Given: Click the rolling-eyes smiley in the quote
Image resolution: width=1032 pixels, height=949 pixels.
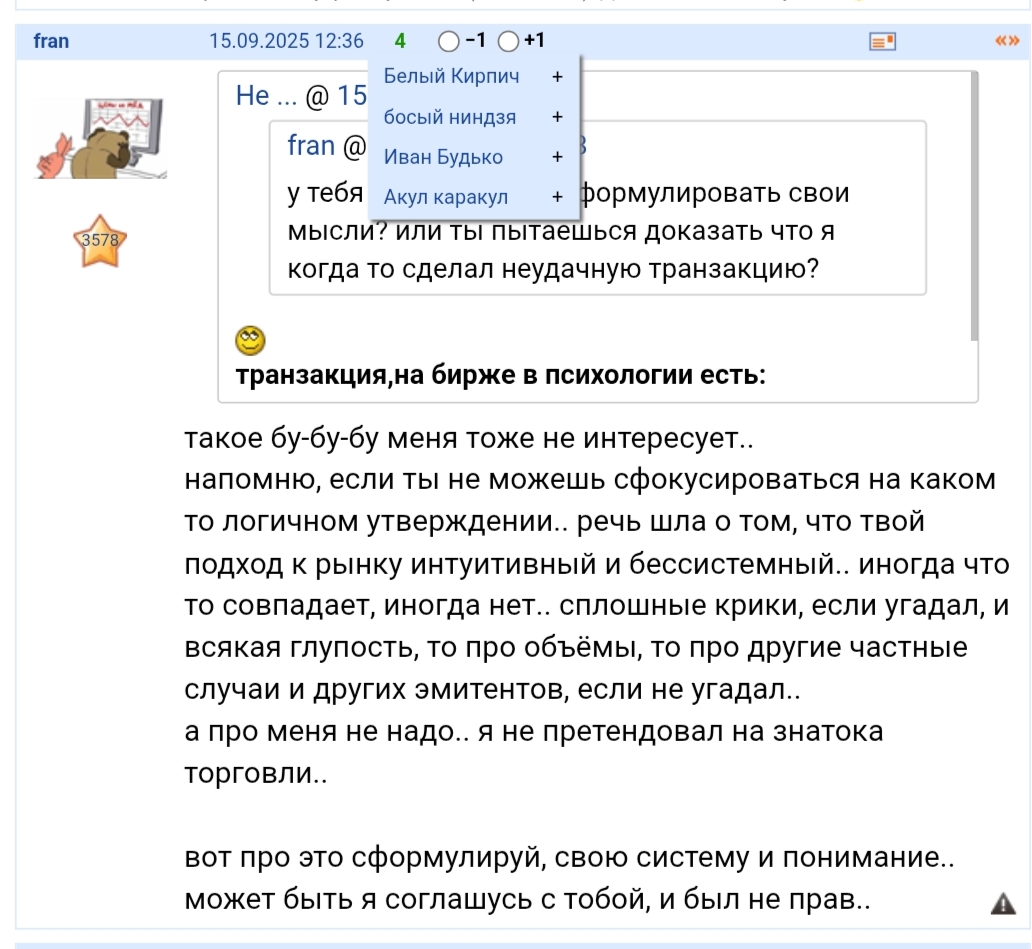Looking at the screenshot, I should (x=250, y=342).
